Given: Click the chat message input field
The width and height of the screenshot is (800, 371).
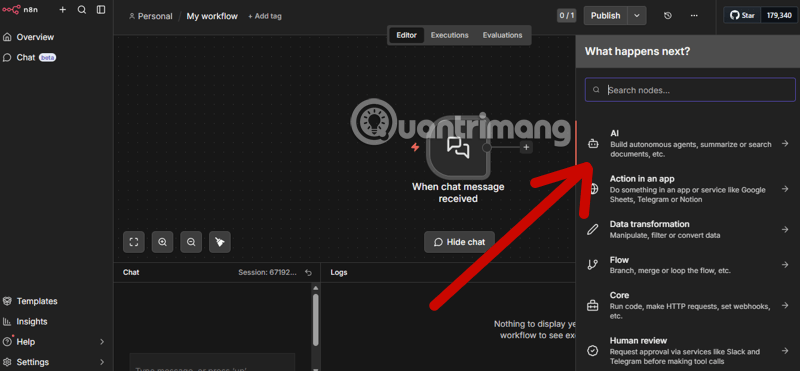Looking at the screenshot, I should coord(212,362).
